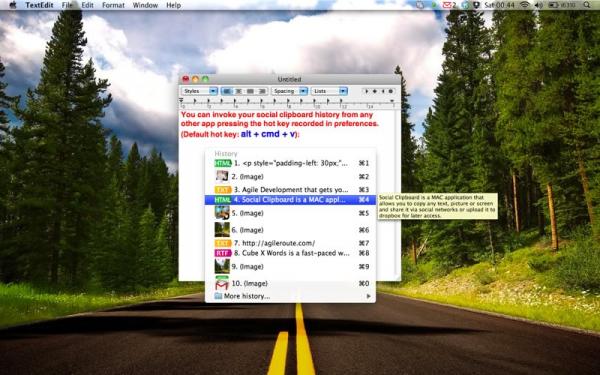This screenshot has height=375, width=600.
Task: Open the Styles dropdown in the toolbar
Action: tap(199, 91)
